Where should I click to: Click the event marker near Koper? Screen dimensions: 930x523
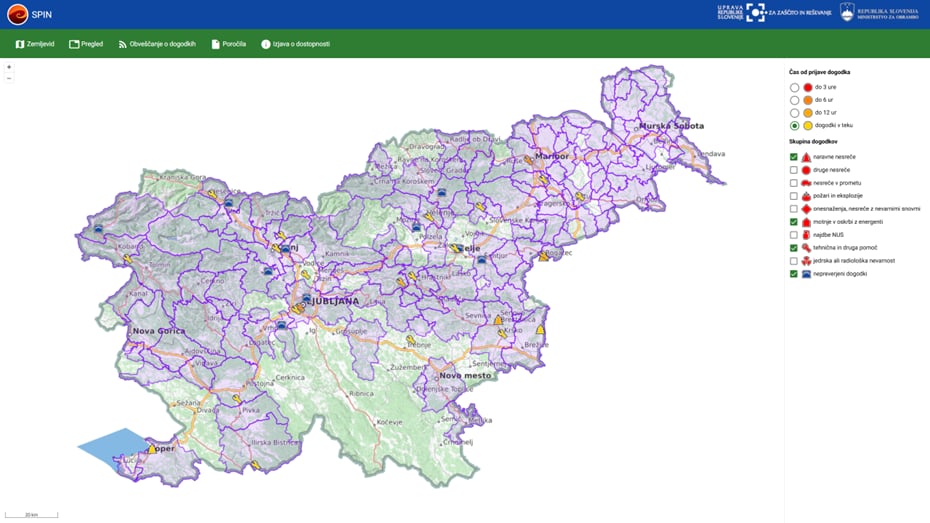coord(151,450)
